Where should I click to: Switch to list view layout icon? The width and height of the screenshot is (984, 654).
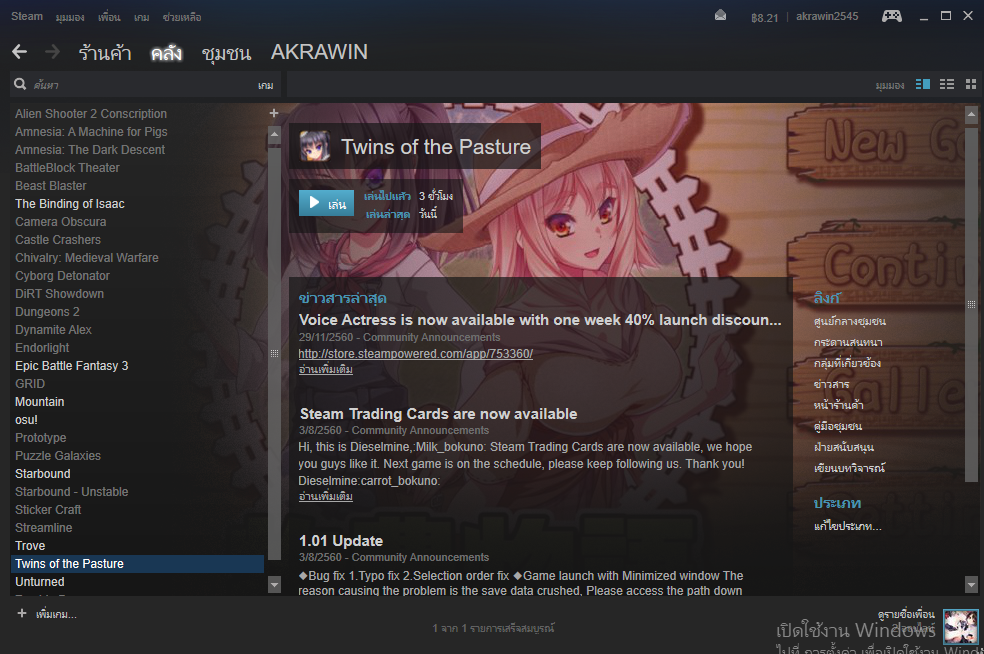[947, 84]
